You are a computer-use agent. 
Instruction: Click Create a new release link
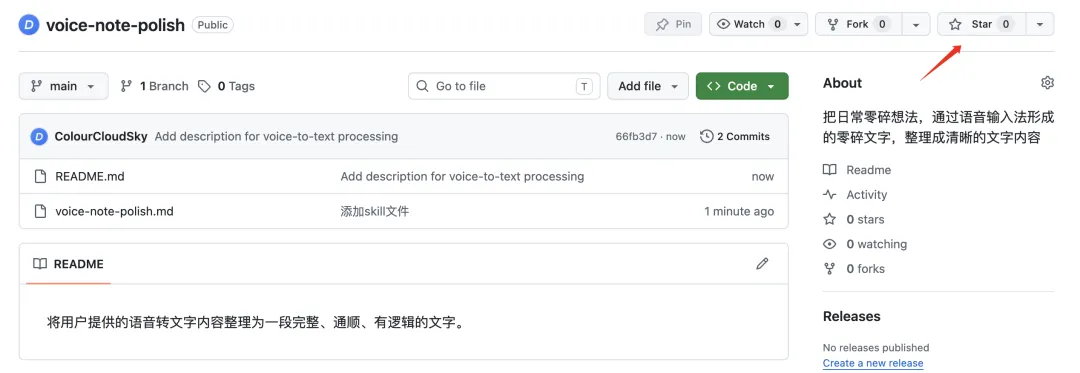click(x=873, y=363)
